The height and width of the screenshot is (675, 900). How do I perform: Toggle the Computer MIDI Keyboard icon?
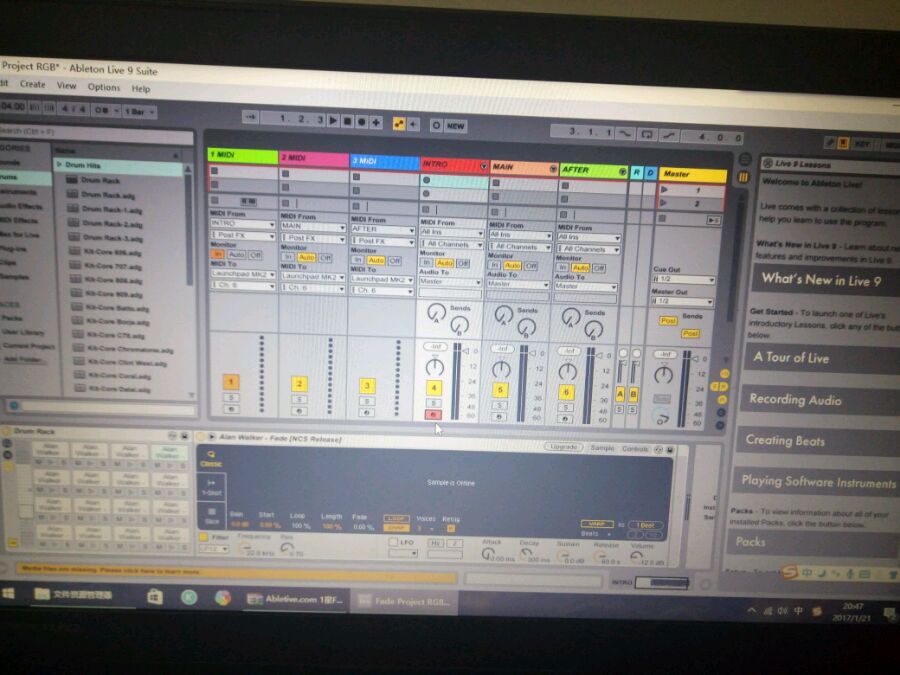click(x=843, y=143)
